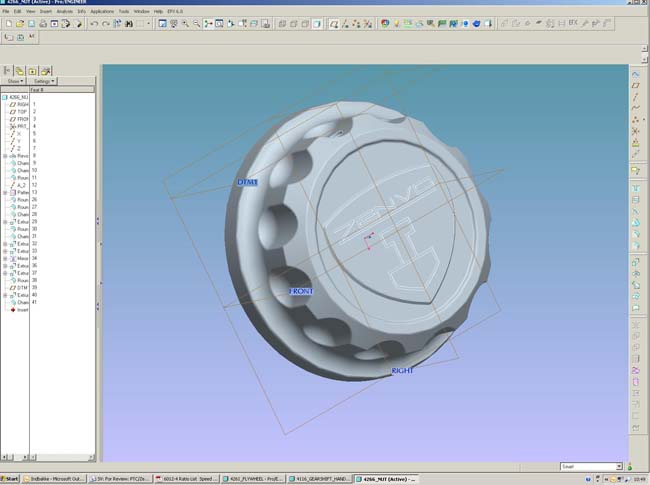
Task: Click the sketch tool on right toolbar
Action: pos(635,74)
